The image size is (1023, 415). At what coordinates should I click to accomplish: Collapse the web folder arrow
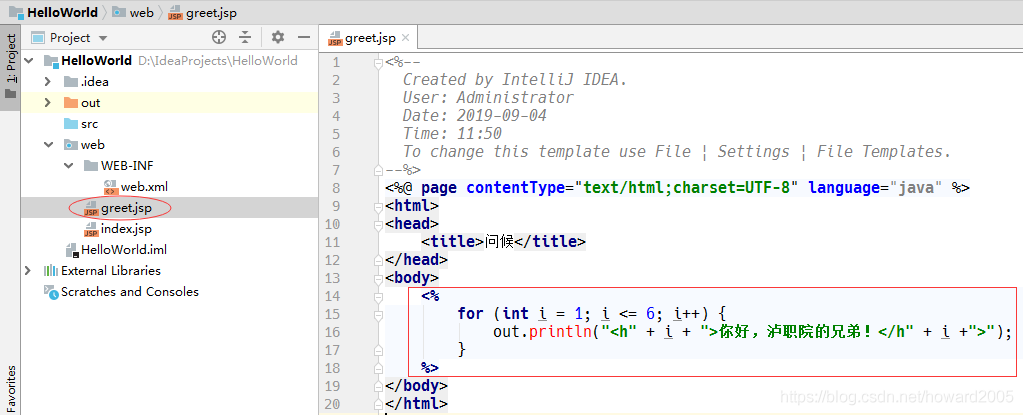48,144
